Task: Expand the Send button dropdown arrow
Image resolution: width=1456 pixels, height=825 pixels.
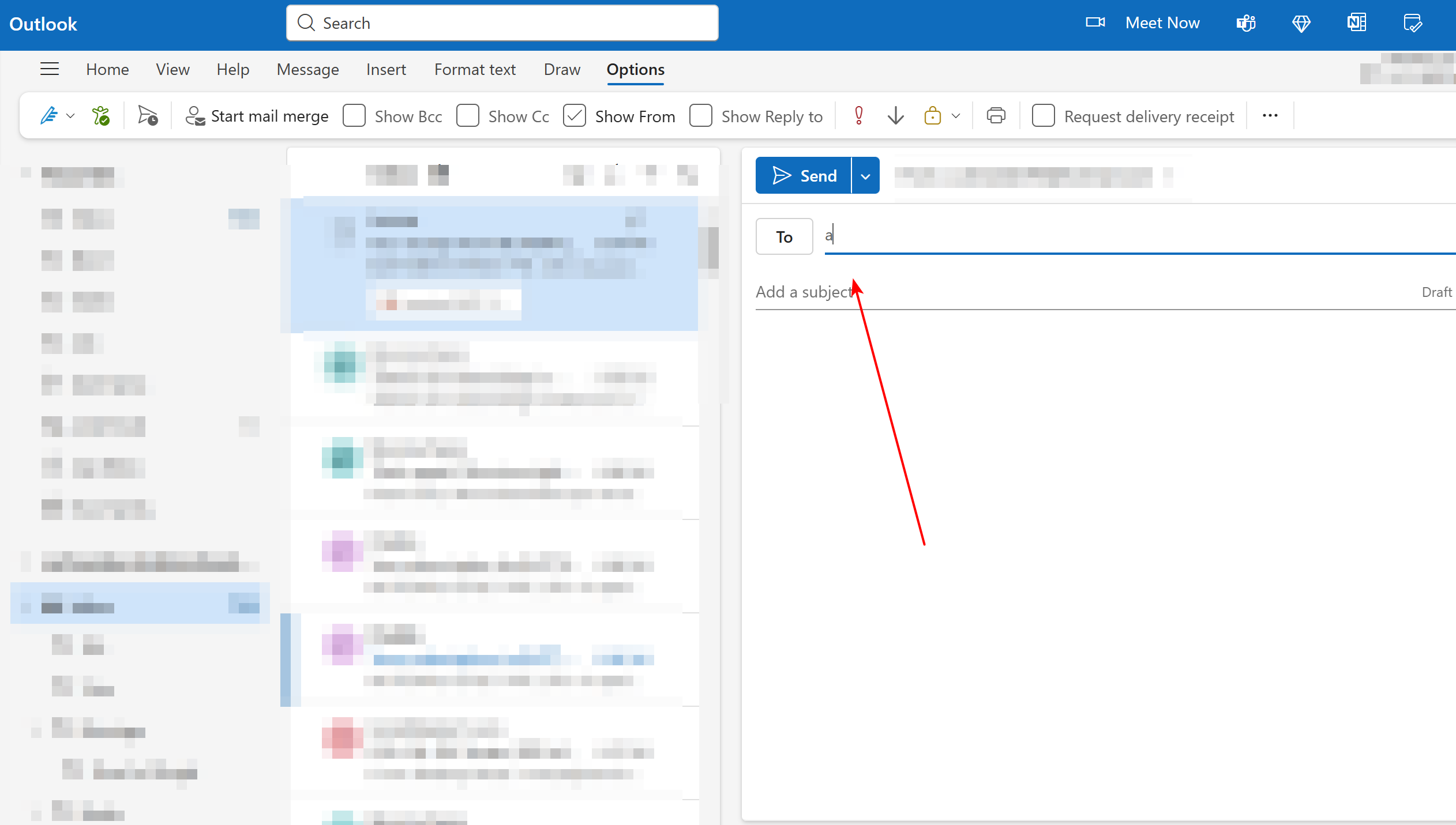Action: tap(865, 176)
